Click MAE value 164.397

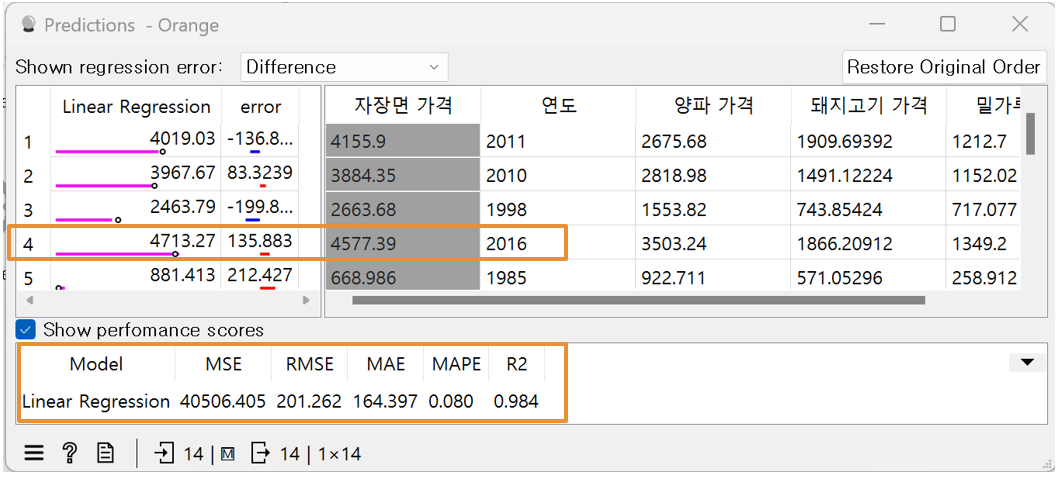(385, 401)
